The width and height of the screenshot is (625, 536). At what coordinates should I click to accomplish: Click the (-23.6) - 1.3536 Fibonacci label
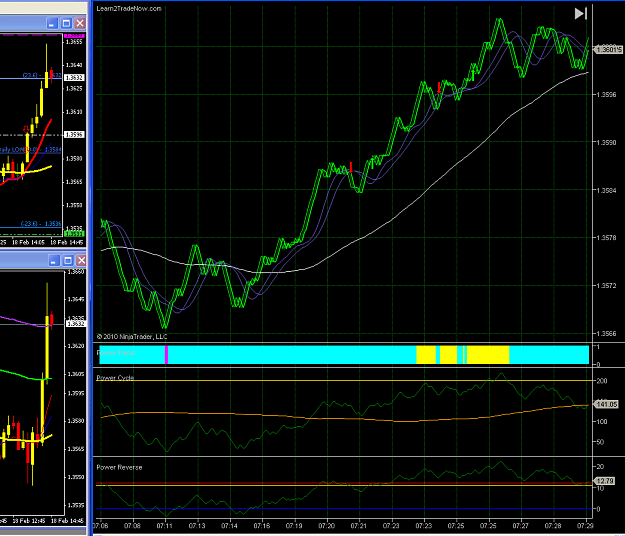(x=41, y=224)
